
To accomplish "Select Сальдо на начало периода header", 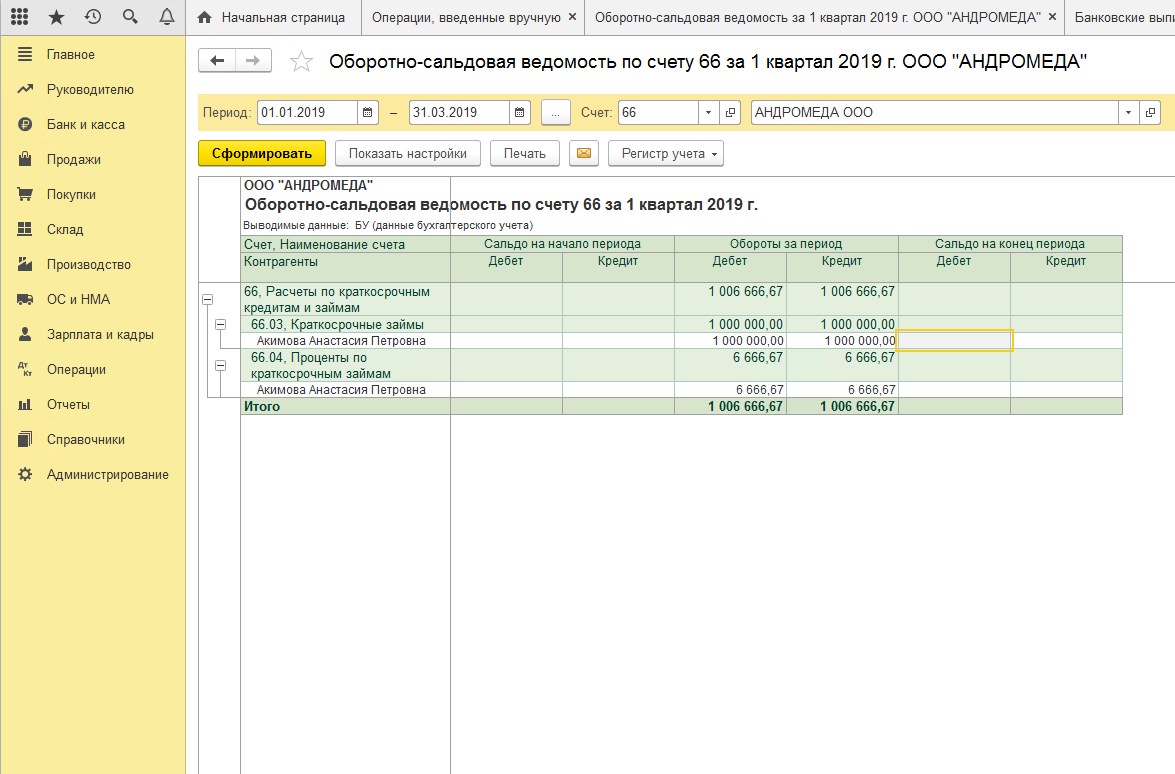I will point(562,244).
